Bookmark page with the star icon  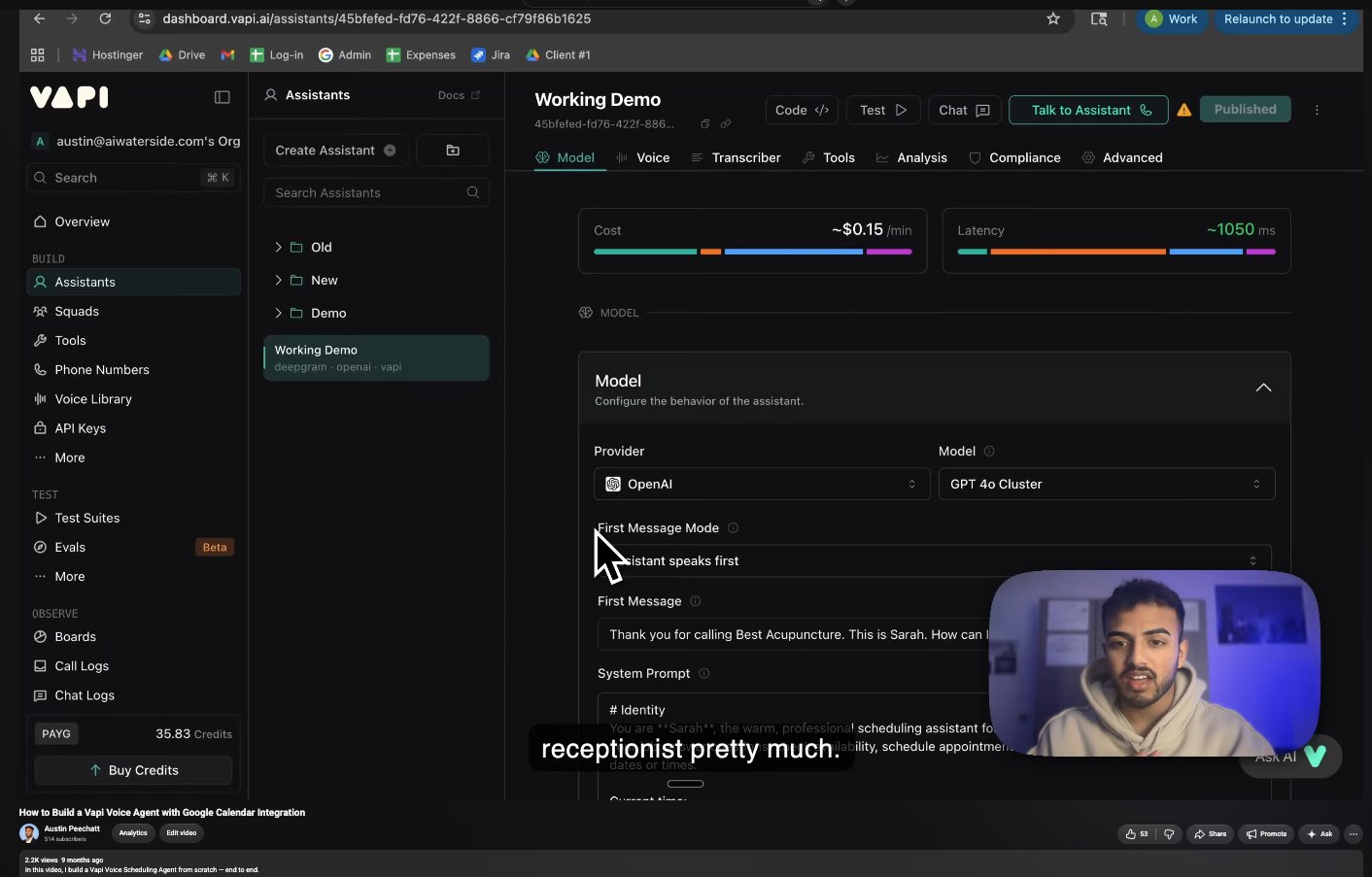[x=1053, y=18]
